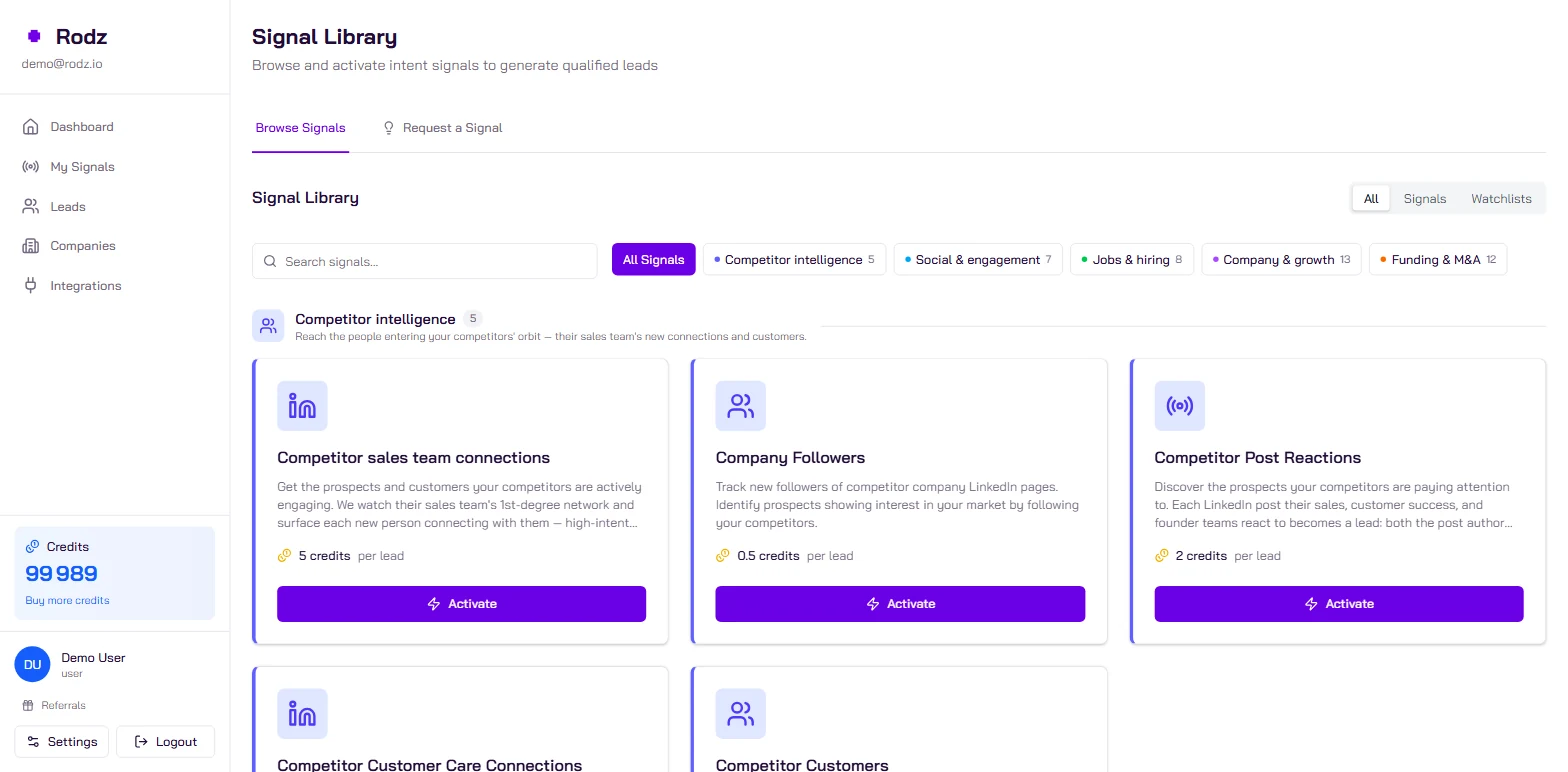1568x772 pixels.
Task: Click the Referrals gift icon
Action: click(x=29, y=706)
